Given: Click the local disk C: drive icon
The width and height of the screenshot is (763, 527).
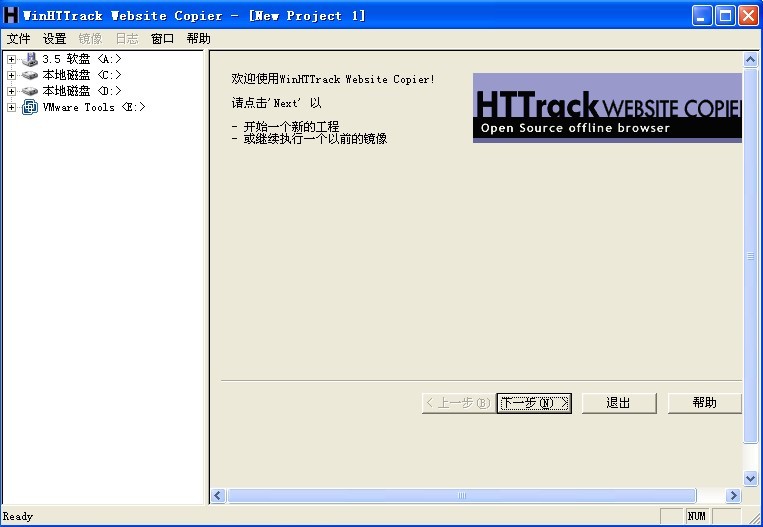Looking at the screenshot, I should coord(30,75).
